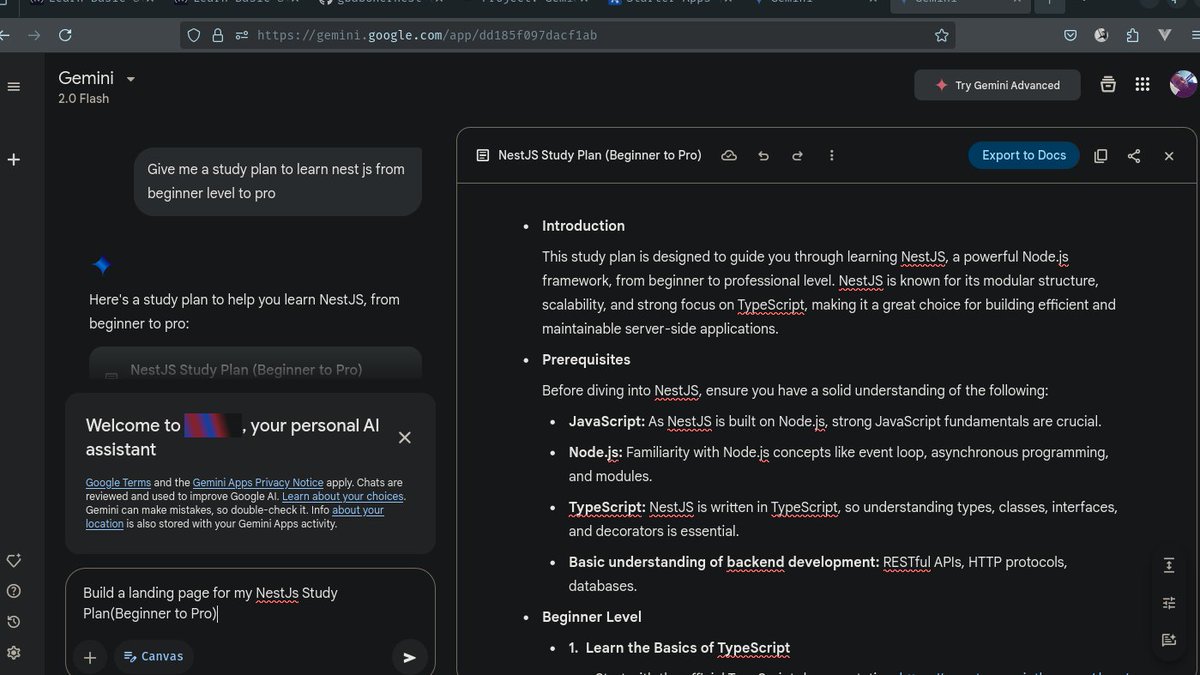Screen dimensions: 1200x675
Task: Open the Google account avatar
Action: point(1183,84)
